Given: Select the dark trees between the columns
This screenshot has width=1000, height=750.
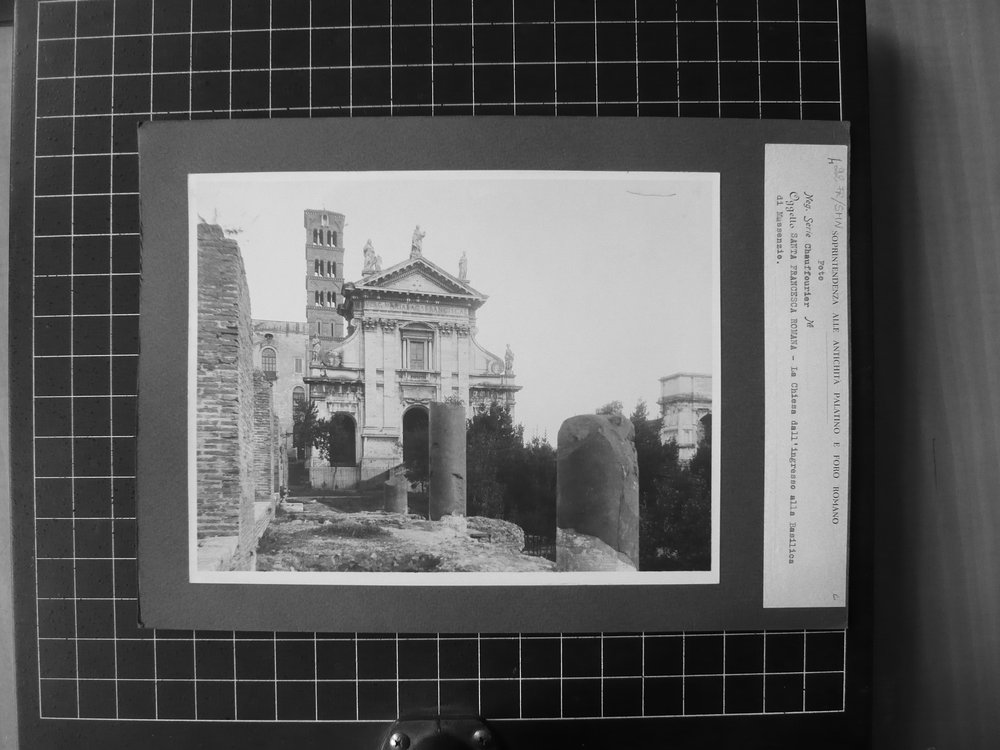Looking at the screenshot, I should (x=511, y=470).
